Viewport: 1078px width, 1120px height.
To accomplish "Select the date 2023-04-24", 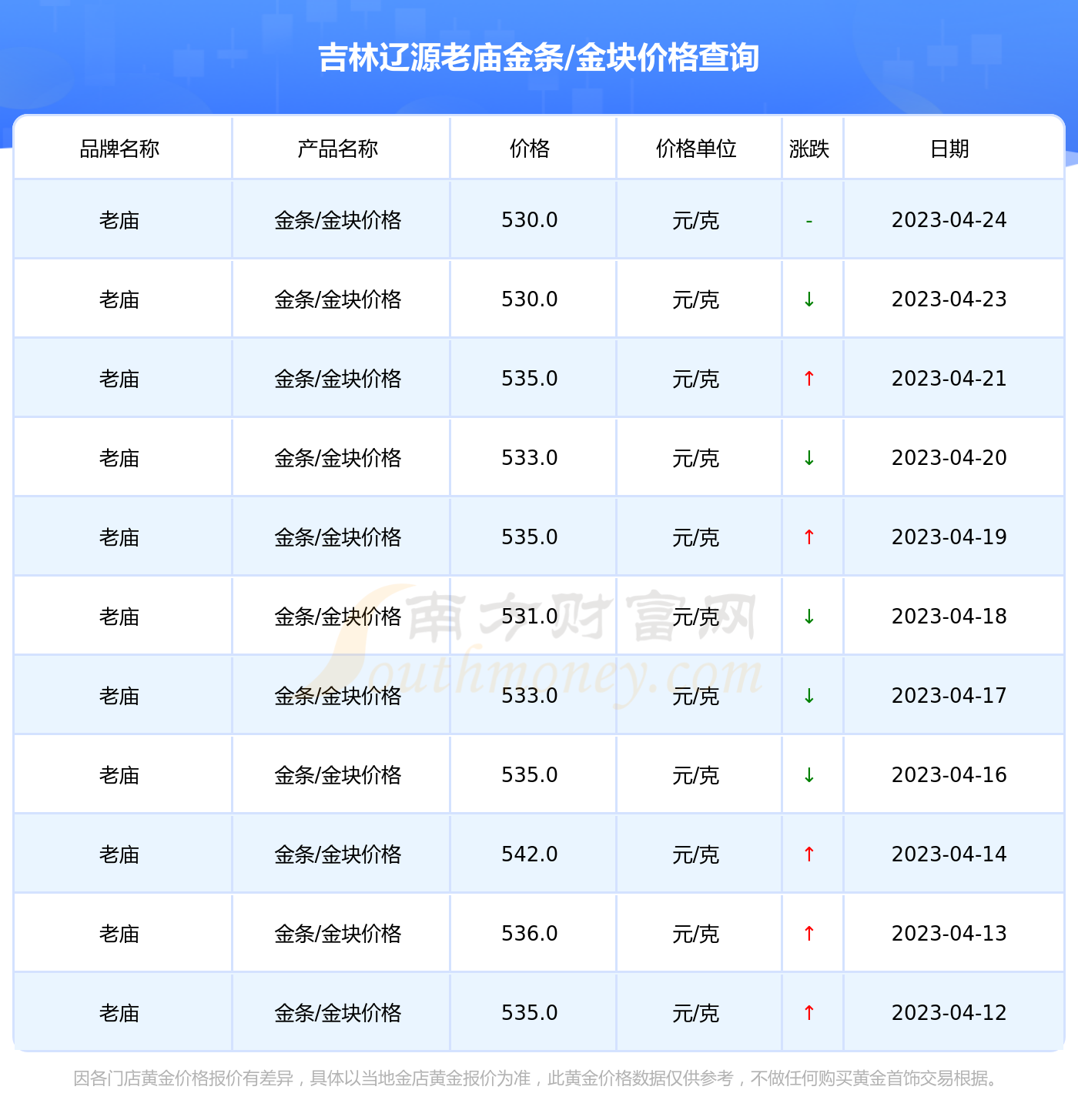I will click(x=949, y=220).
